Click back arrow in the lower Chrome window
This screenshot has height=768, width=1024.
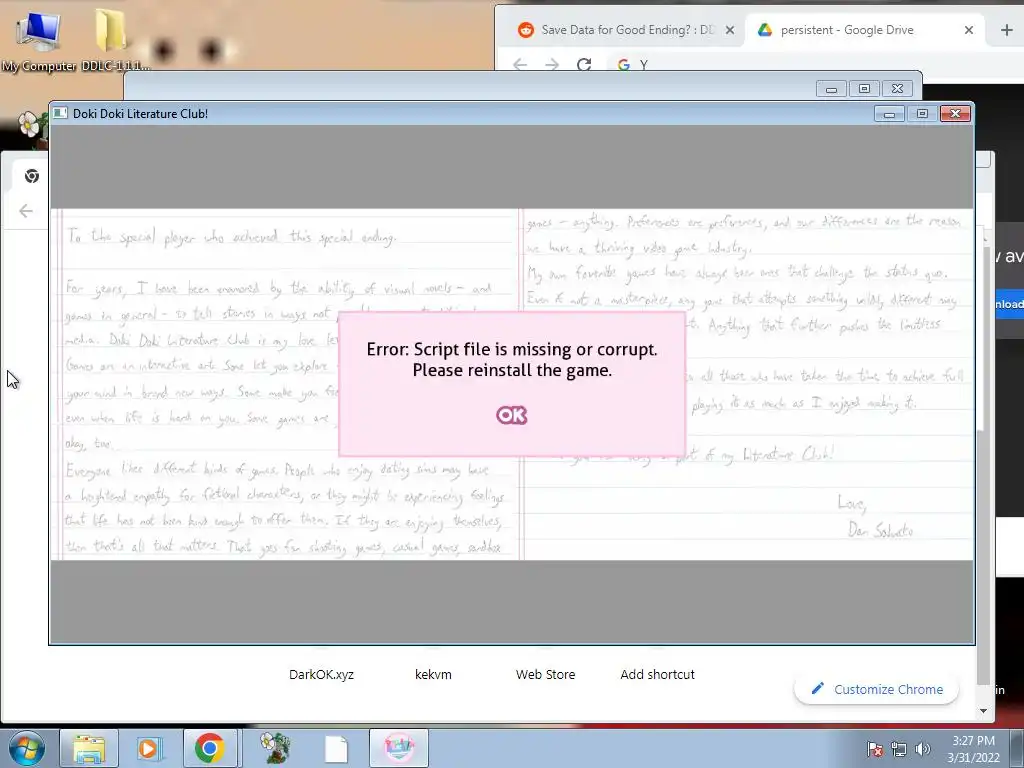coord(25,211)
